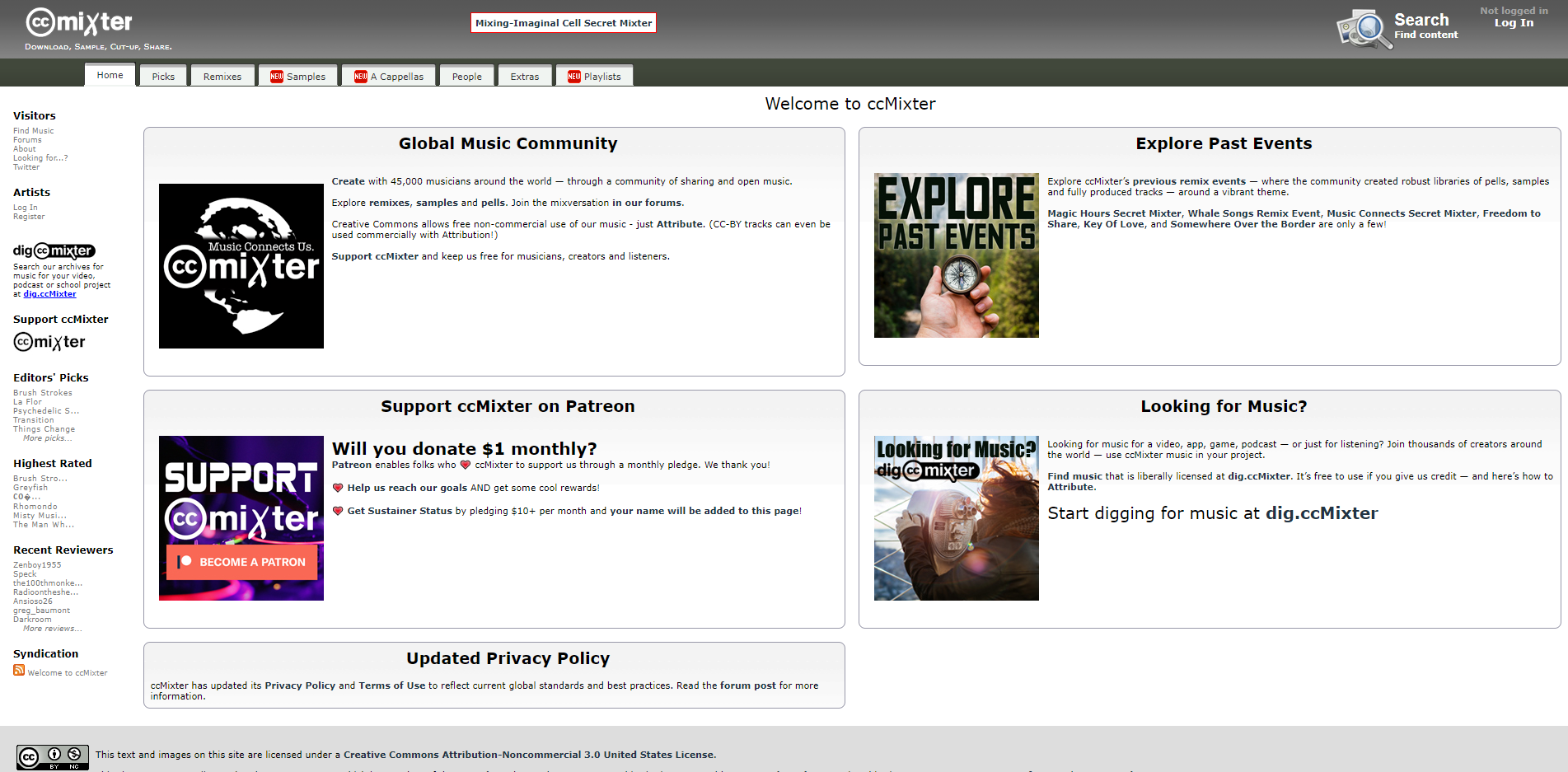Image resolution: width=1568 pixels, height=772 pixels.
Task: Open the Explore Past Events image
Action: (x=956, y=255)
